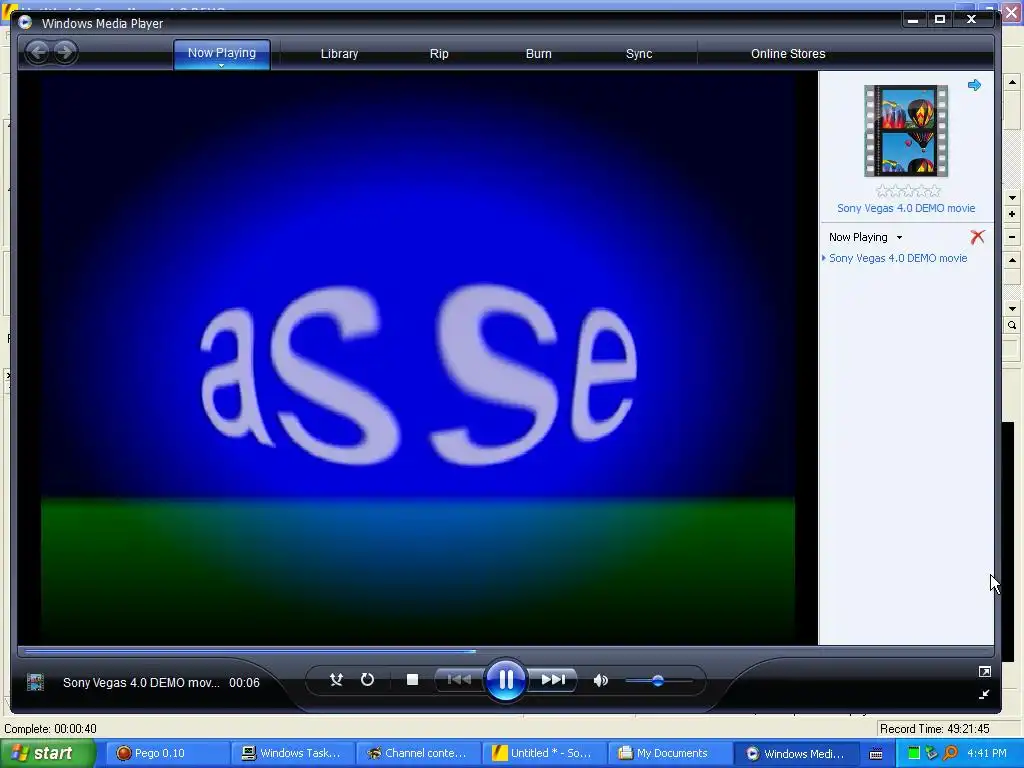Image resolution: width=1024 pixels, height=768 pixels.
Task: Switch to Channel content taskbar button
Action: click(418, 753)
